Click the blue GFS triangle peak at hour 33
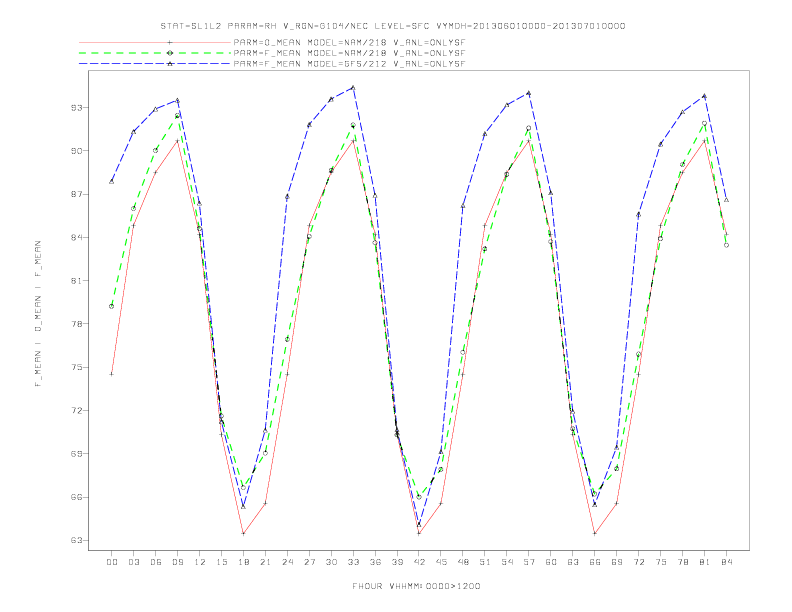Image resolution: width=792 pixels, height=612 pixels. [353, 88]
